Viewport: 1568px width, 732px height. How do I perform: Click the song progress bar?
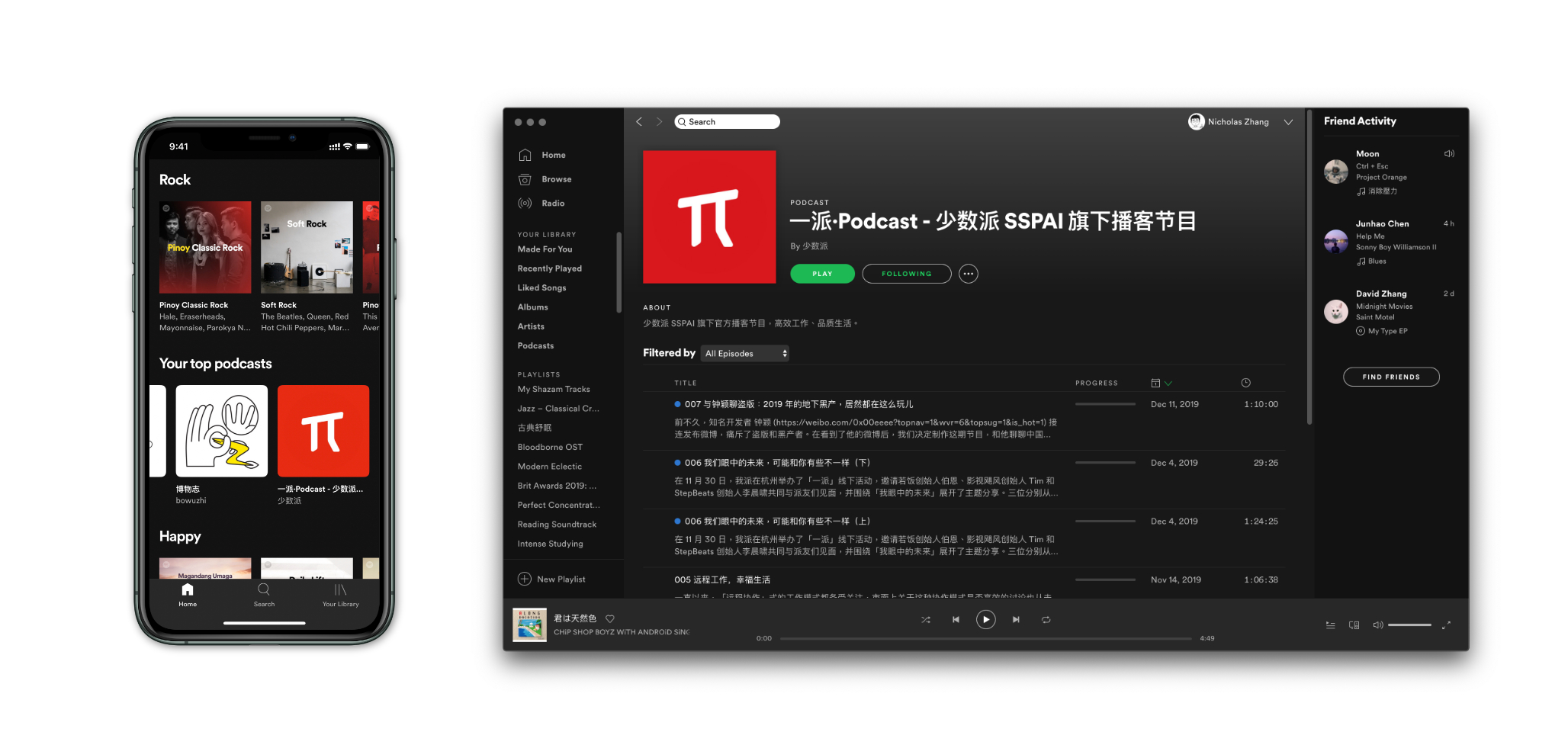click(985, 639)
